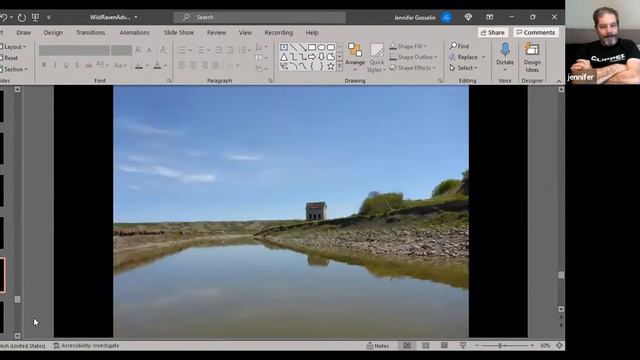Open Quick Styles gallery
This screenshot has height=360, width=640.
[x=376, y=58]
